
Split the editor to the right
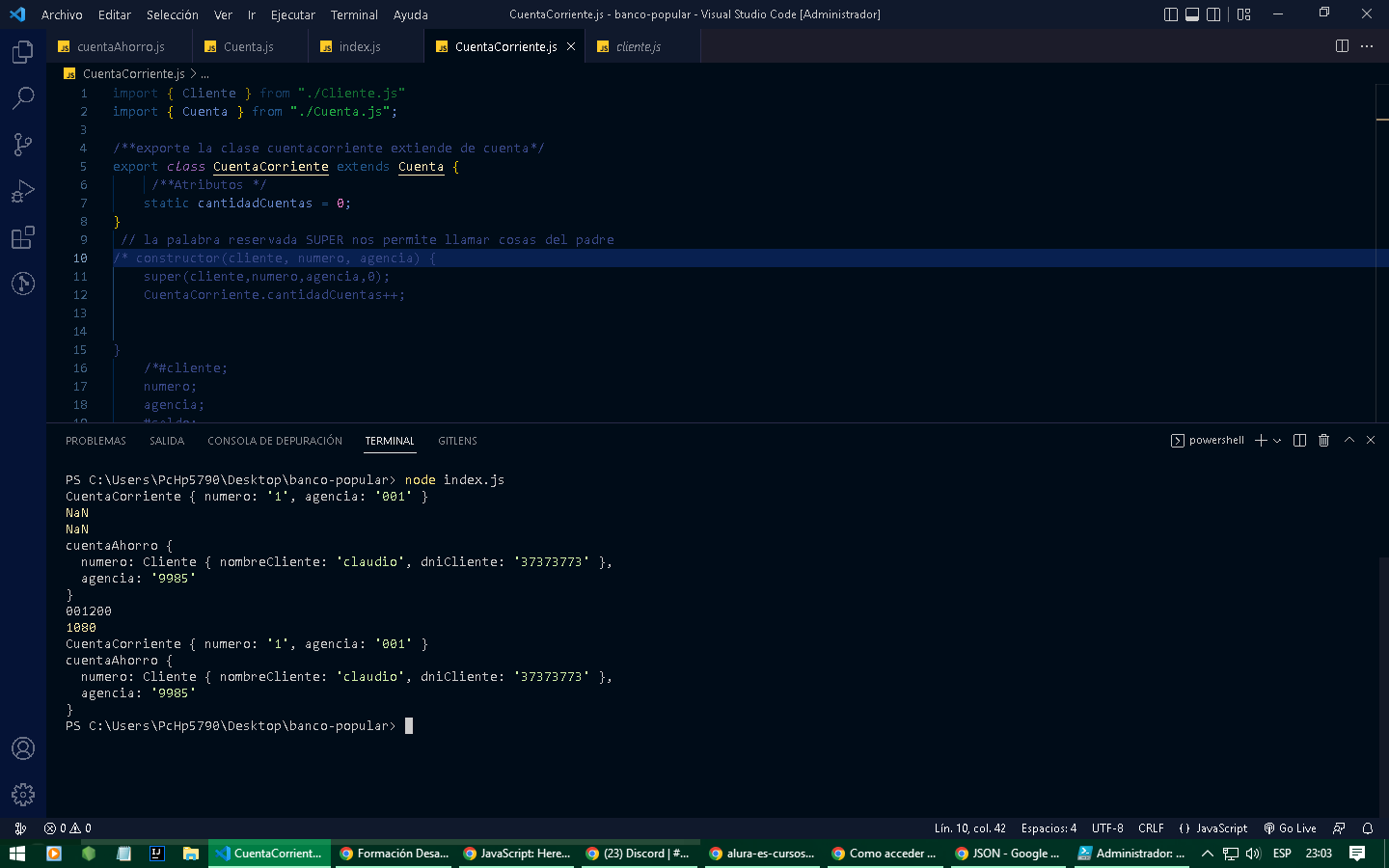[x=1342, y=46]
